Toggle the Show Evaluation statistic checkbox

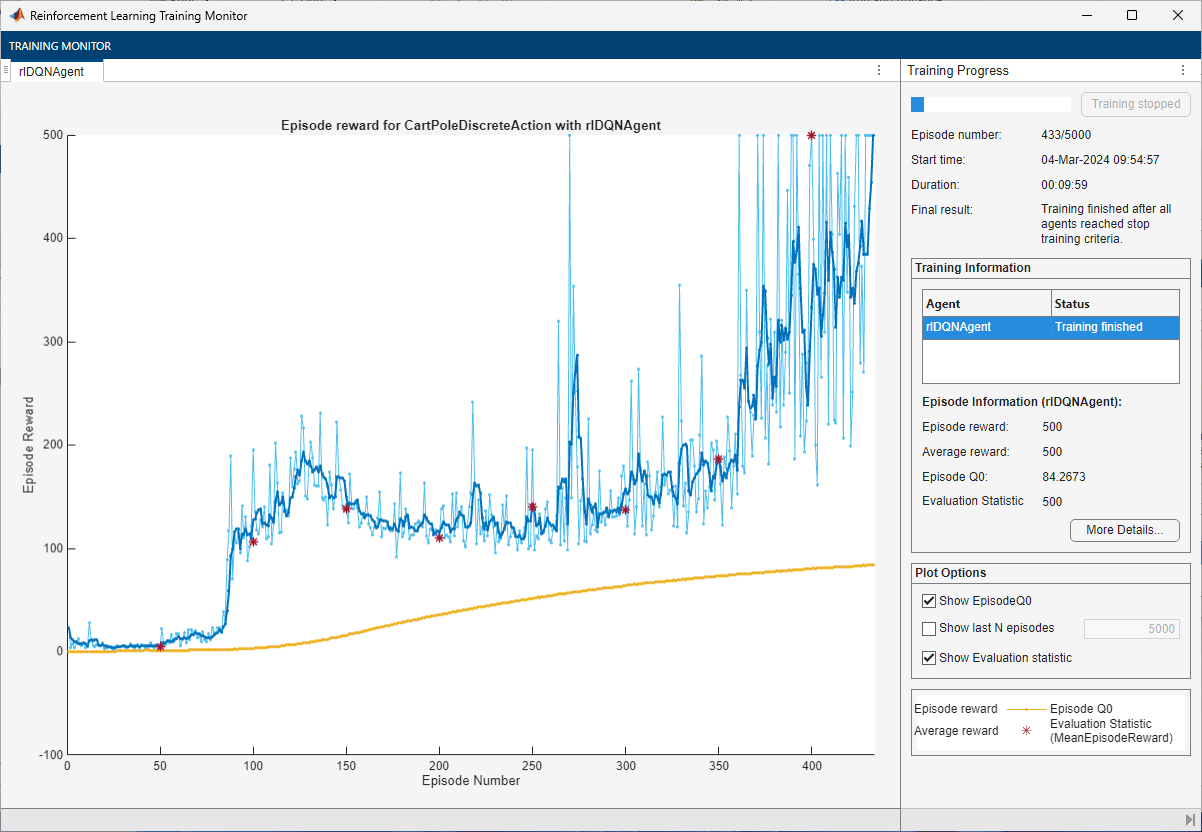(x=929, y=658)
